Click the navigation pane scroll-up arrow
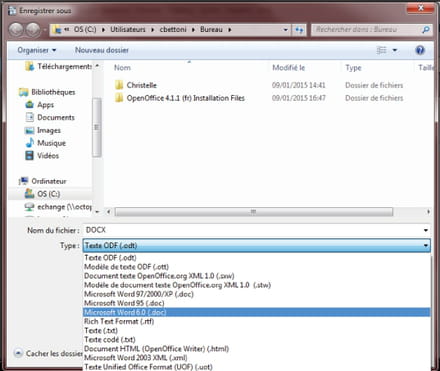The width and height of the screenshot is (440, 371). tap(97, 66)
